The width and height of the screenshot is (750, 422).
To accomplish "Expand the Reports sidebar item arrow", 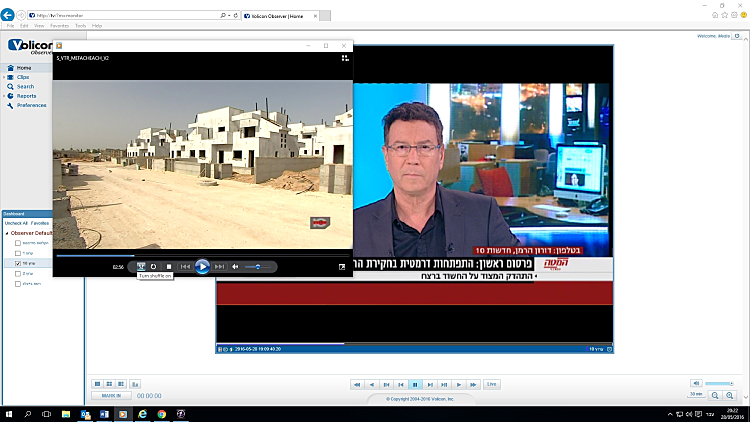I will click(x=4, y=96).
